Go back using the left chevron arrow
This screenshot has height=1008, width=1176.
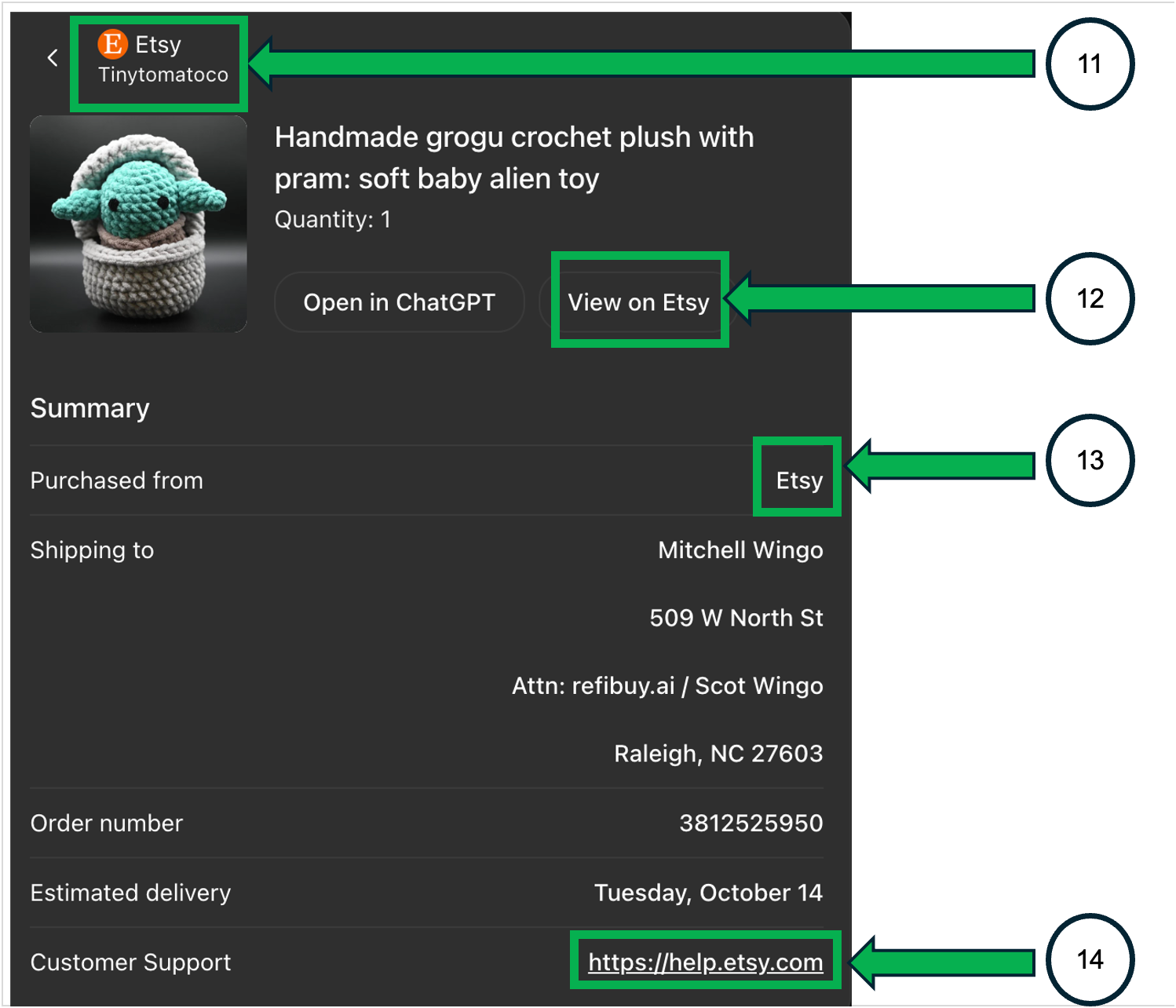tap(53, 57)
